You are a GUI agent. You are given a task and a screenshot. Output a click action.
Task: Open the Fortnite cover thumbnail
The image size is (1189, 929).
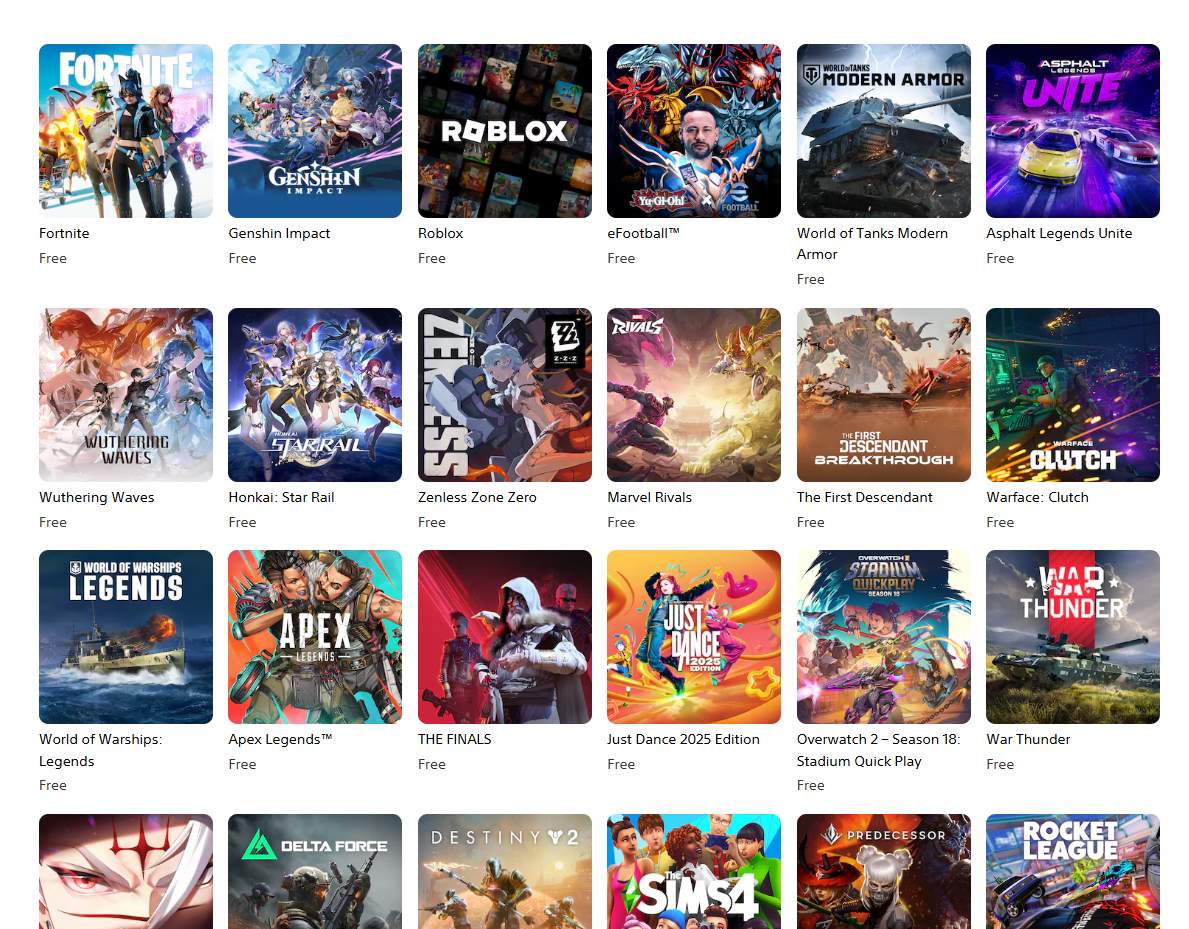click(126, 131)
